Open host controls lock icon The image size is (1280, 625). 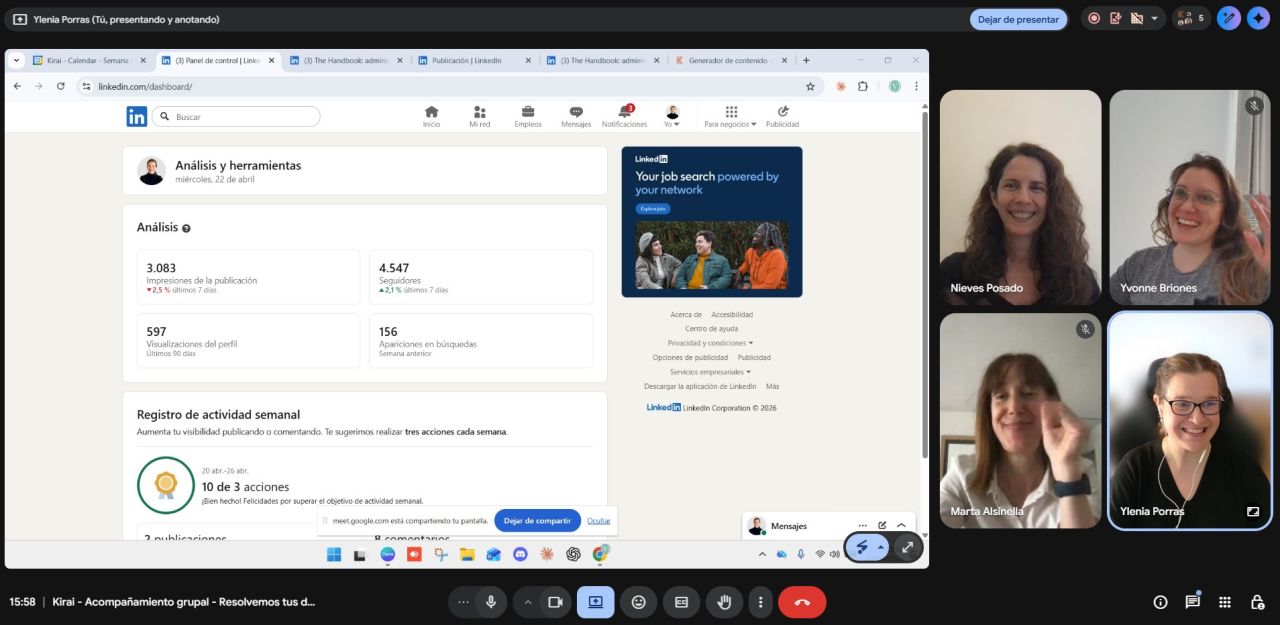click(1257, 602)
